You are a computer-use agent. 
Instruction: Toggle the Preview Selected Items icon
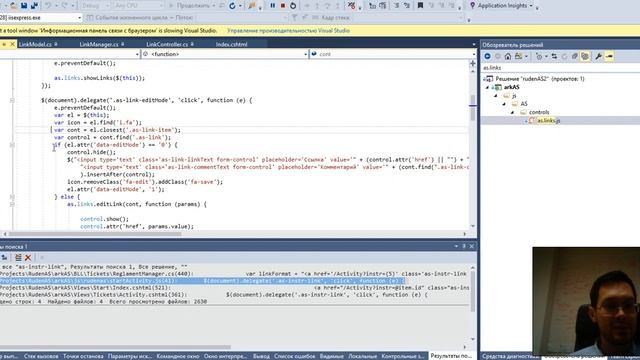(x=609, y=56)
